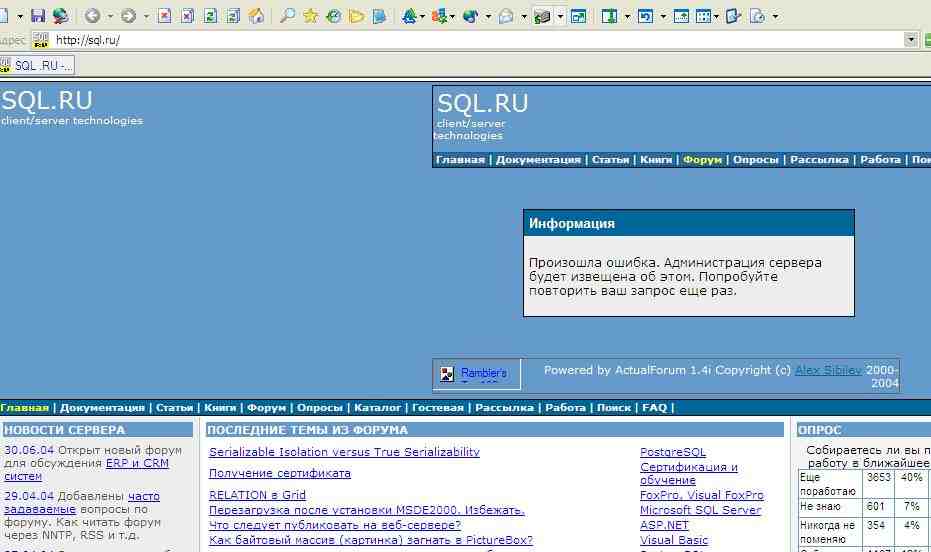The image size is (931, 552).
Task: Open the PostgreSQL forum link
Action: [672, 452]
